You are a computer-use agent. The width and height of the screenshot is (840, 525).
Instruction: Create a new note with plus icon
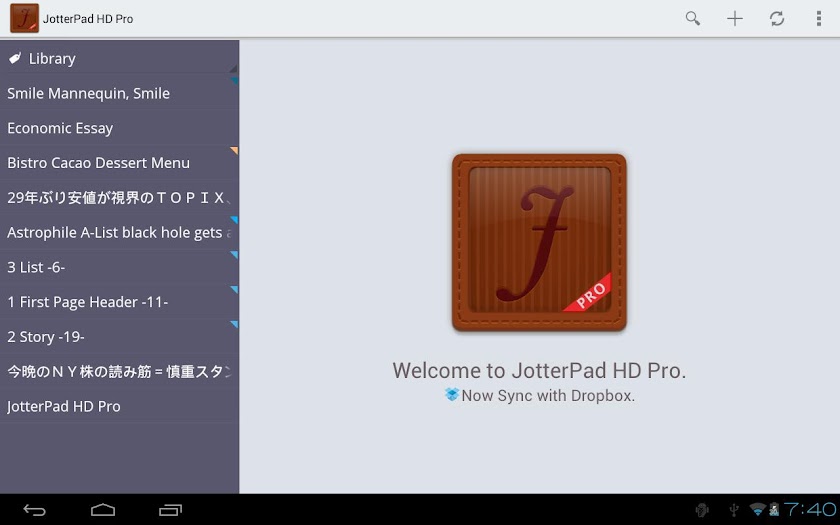[x=735, y=19]
